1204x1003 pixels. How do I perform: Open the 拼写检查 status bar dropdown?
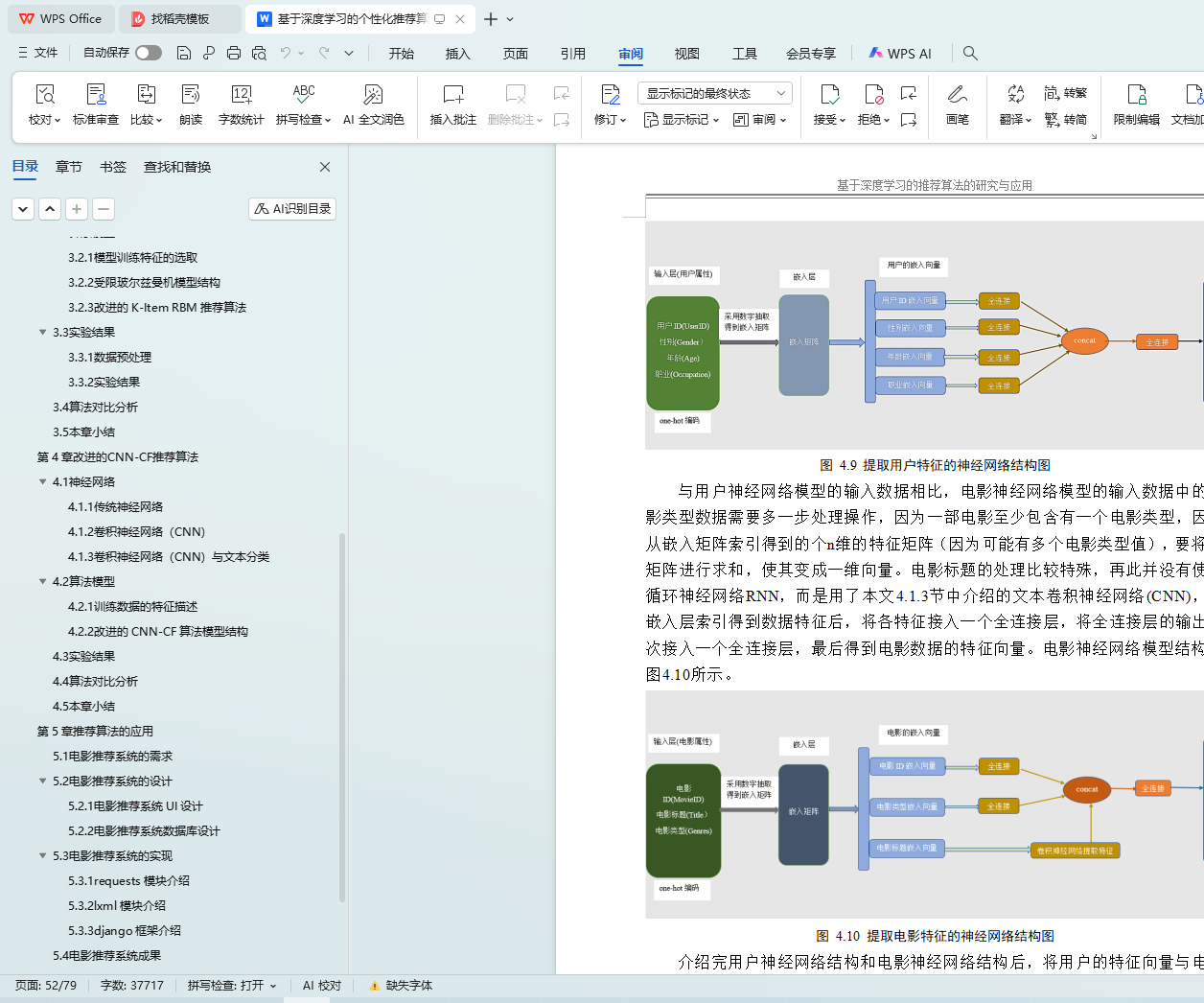[x=232, y=986]
